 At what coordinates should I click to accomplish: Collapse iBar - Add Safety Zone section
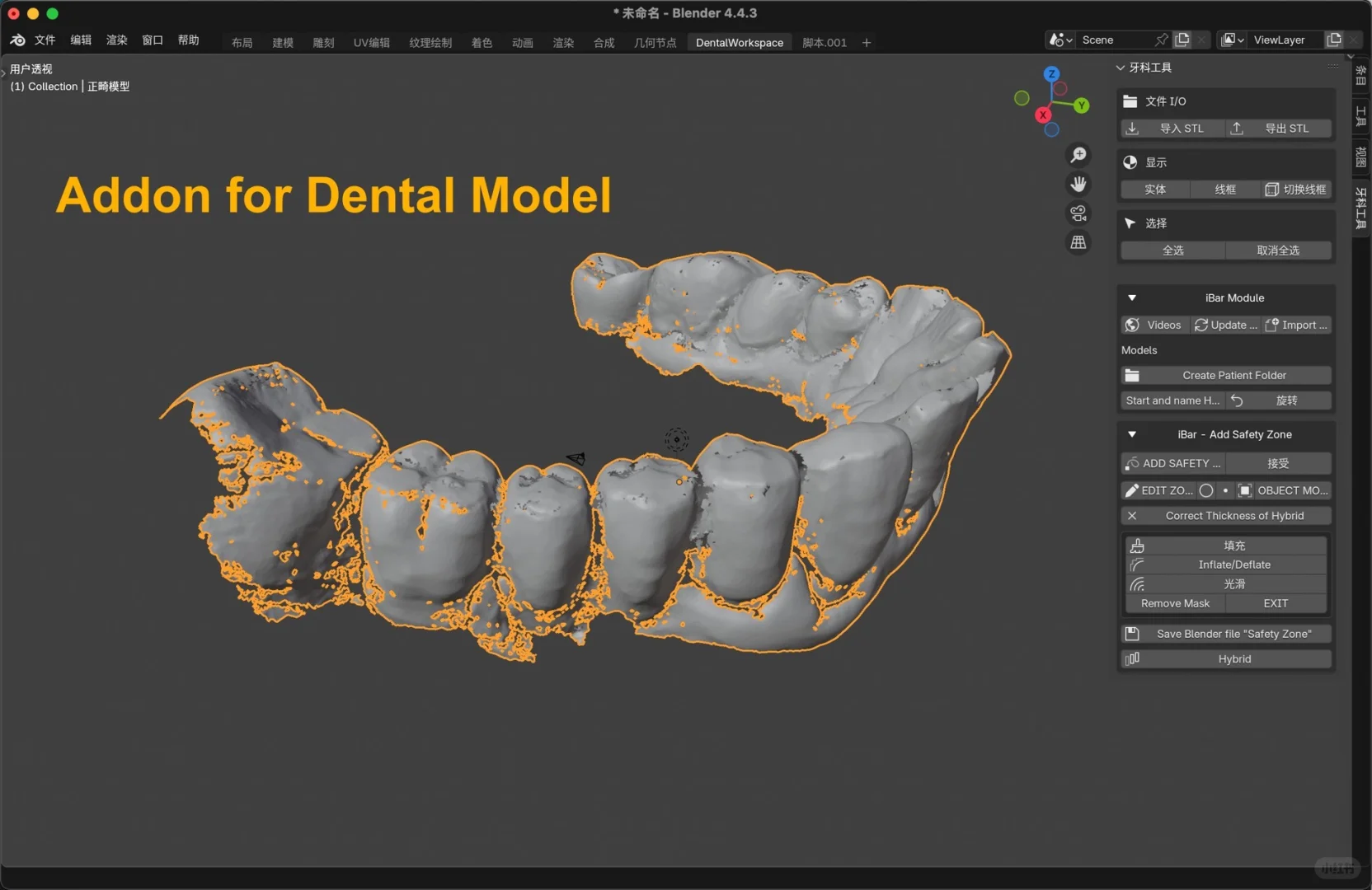point(1132,435)
